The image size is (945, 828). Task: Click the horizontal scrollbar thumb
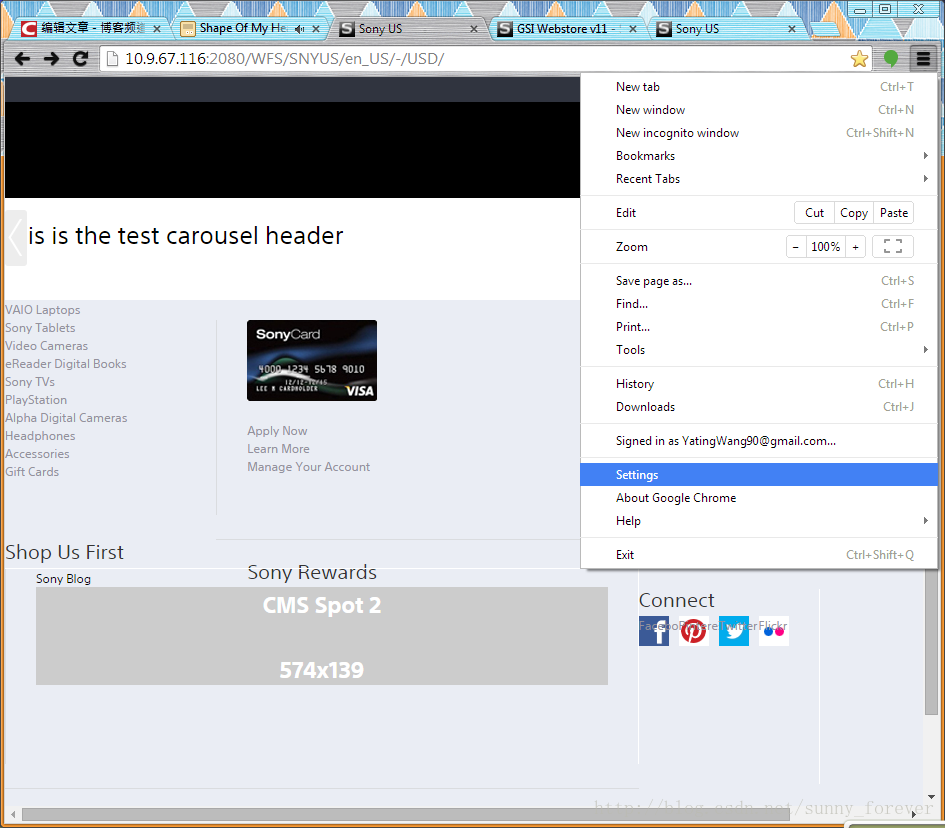tap(406, 815)
